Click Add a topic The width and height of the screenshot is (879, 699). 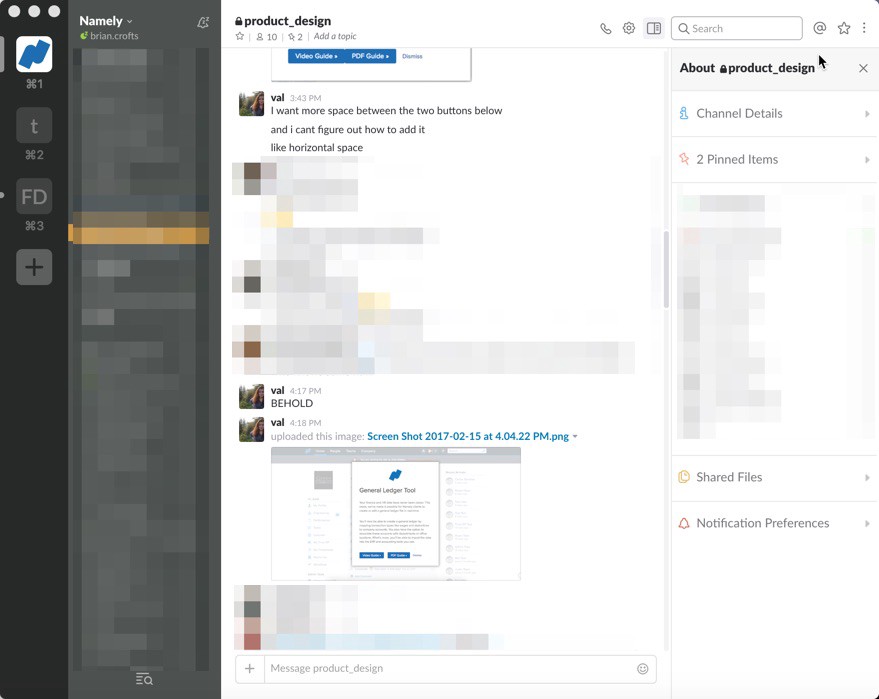pyautogui.click(x=335, y=36)
